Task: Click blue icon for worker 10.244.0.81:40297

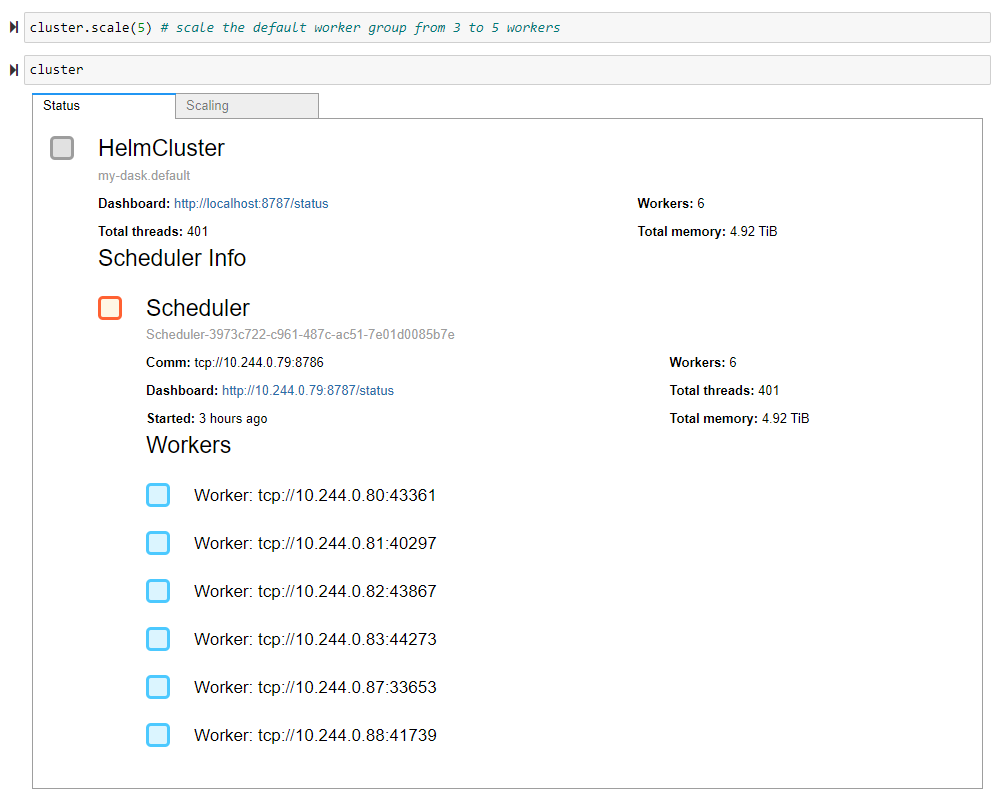Action: point(158,543)
